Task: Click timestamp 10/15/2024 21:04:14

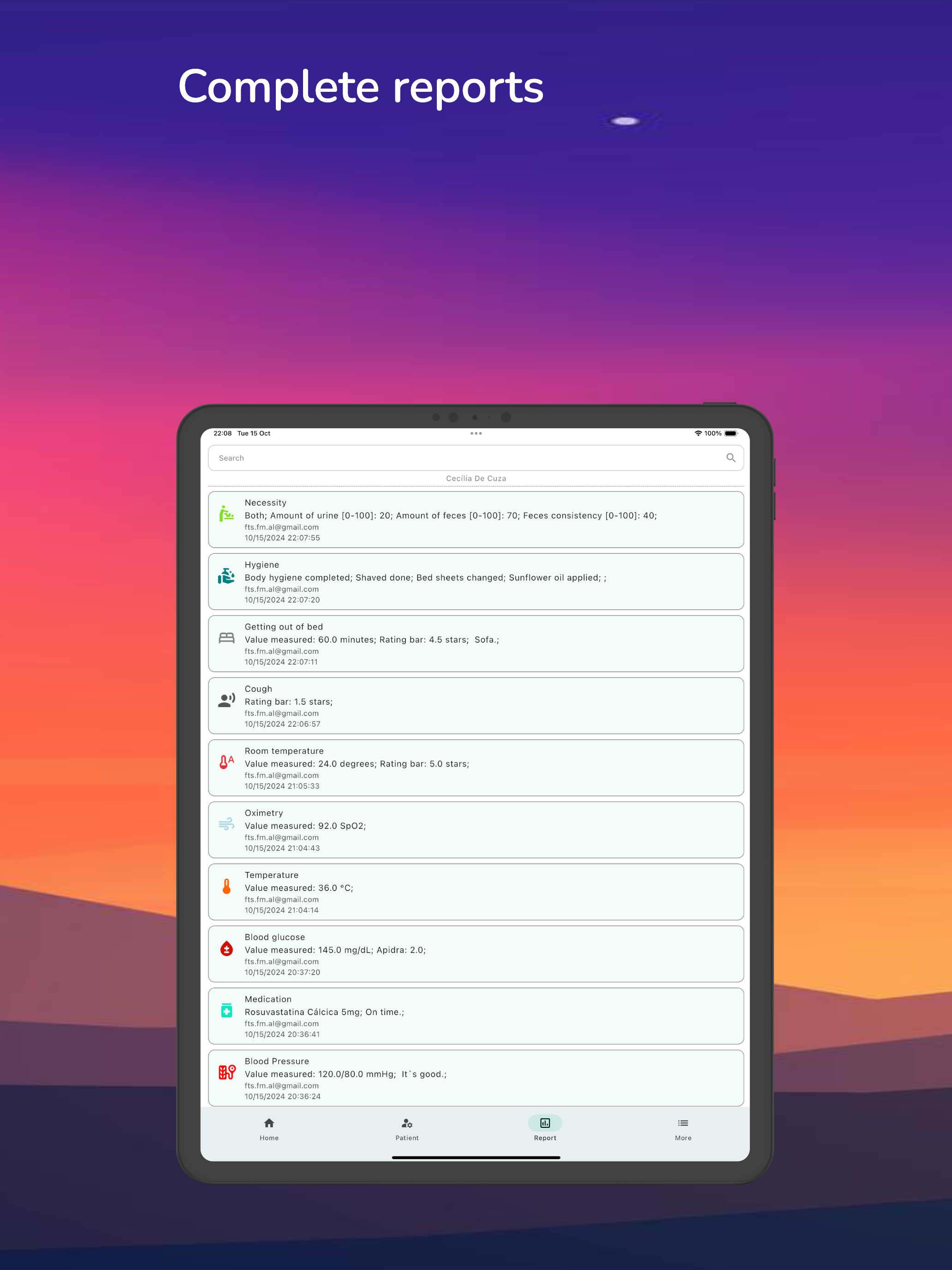Action: tap(282, 910)
